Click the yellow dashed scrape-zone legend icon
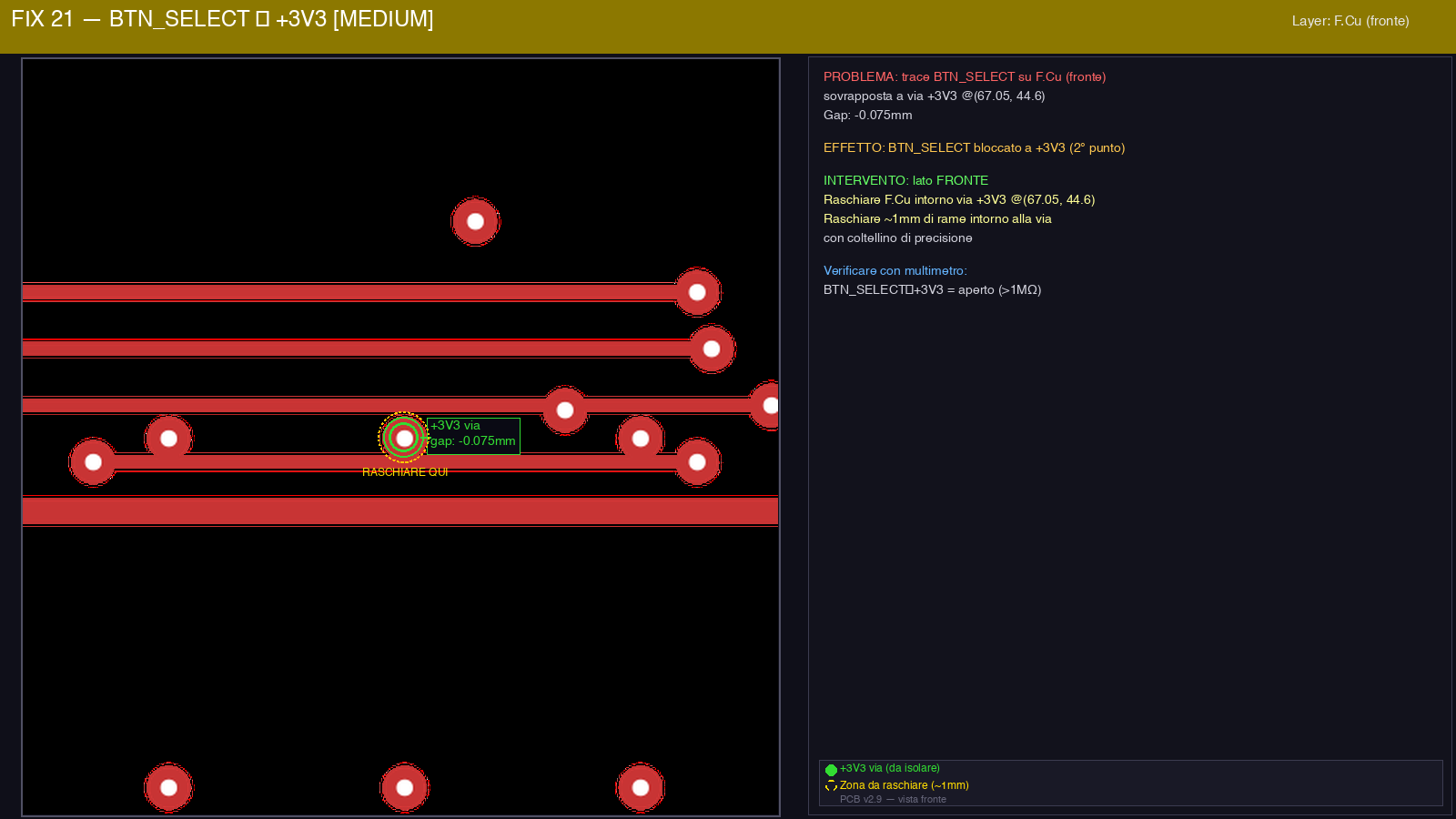The height and width of the screenshot is (819, 1456). [x=831, y=786]
